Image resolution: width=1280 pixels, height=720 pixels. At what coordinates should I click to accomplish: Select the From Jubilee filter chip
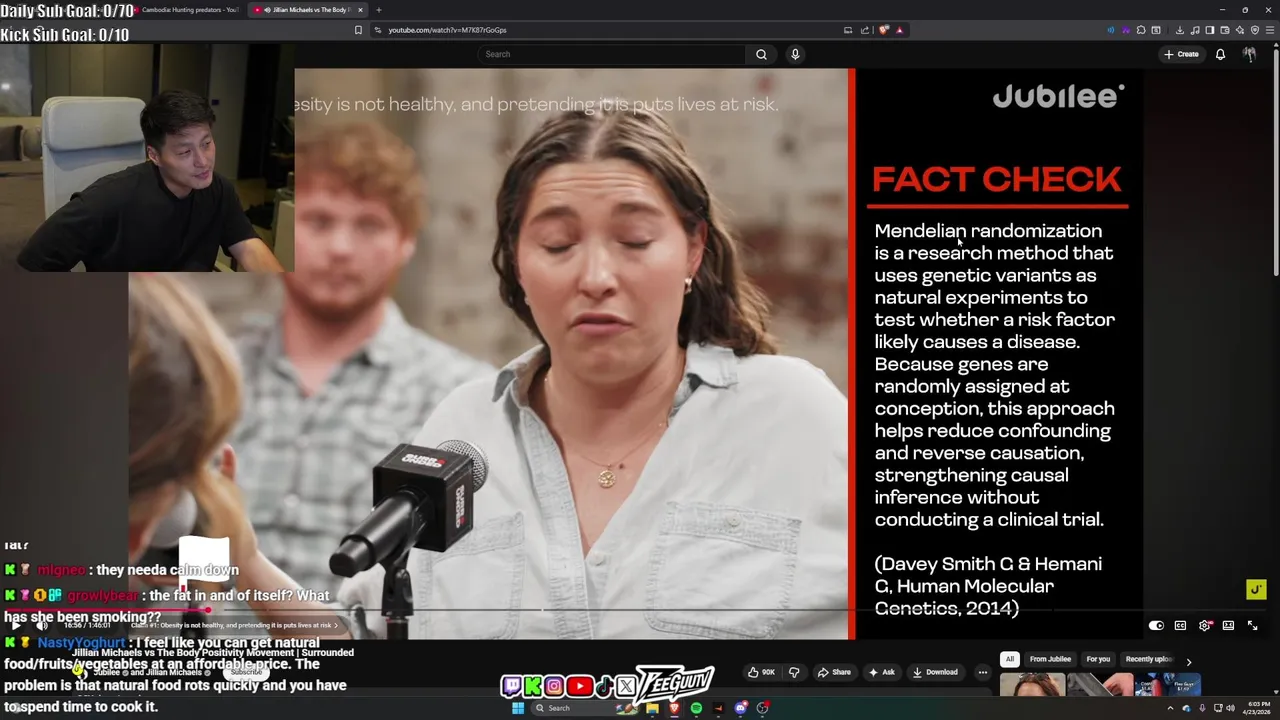[1050, 659]
